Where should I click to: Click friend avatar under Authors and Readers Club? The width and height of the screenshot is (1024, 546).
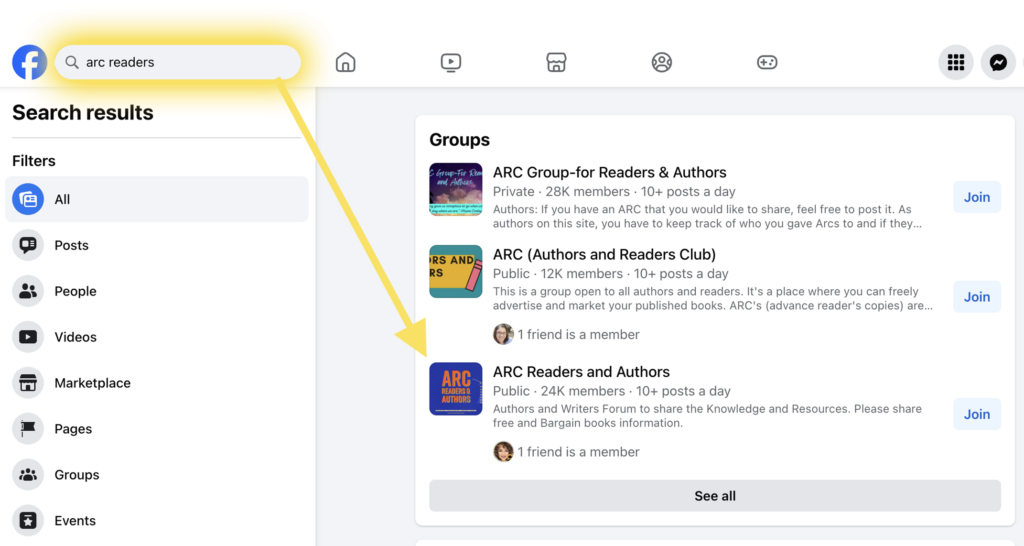click(503, 334)
